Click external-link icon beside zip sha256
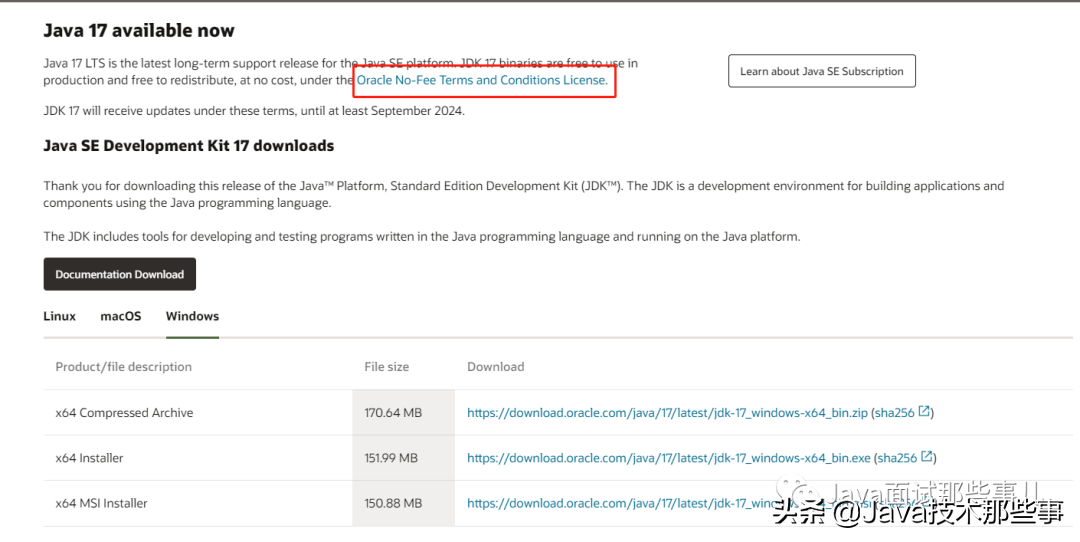The image size is (1080, 542). [924, 411]
